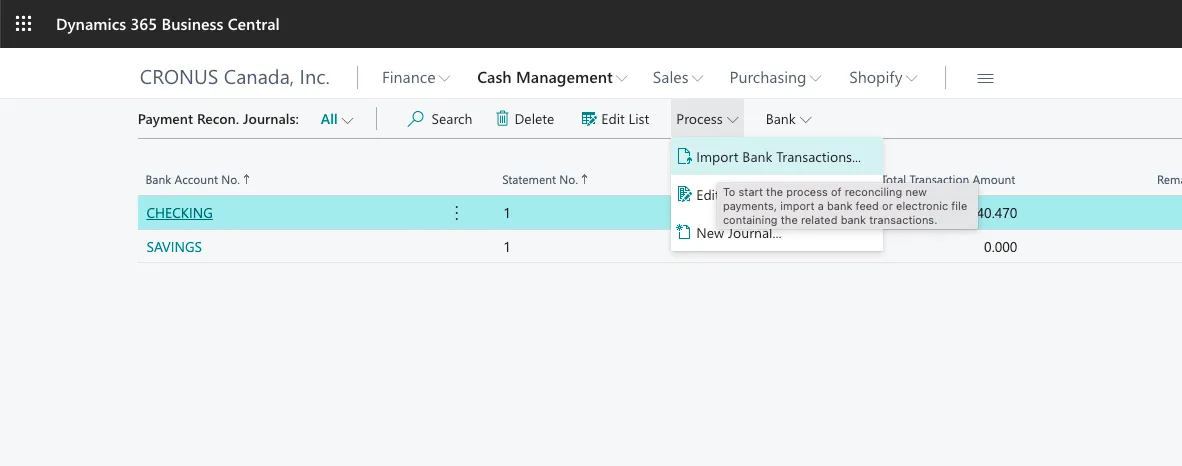This screenshot has width=1182, height=466.
Task: Collapse the Process dropdown menu
Action: coord(707,119)
